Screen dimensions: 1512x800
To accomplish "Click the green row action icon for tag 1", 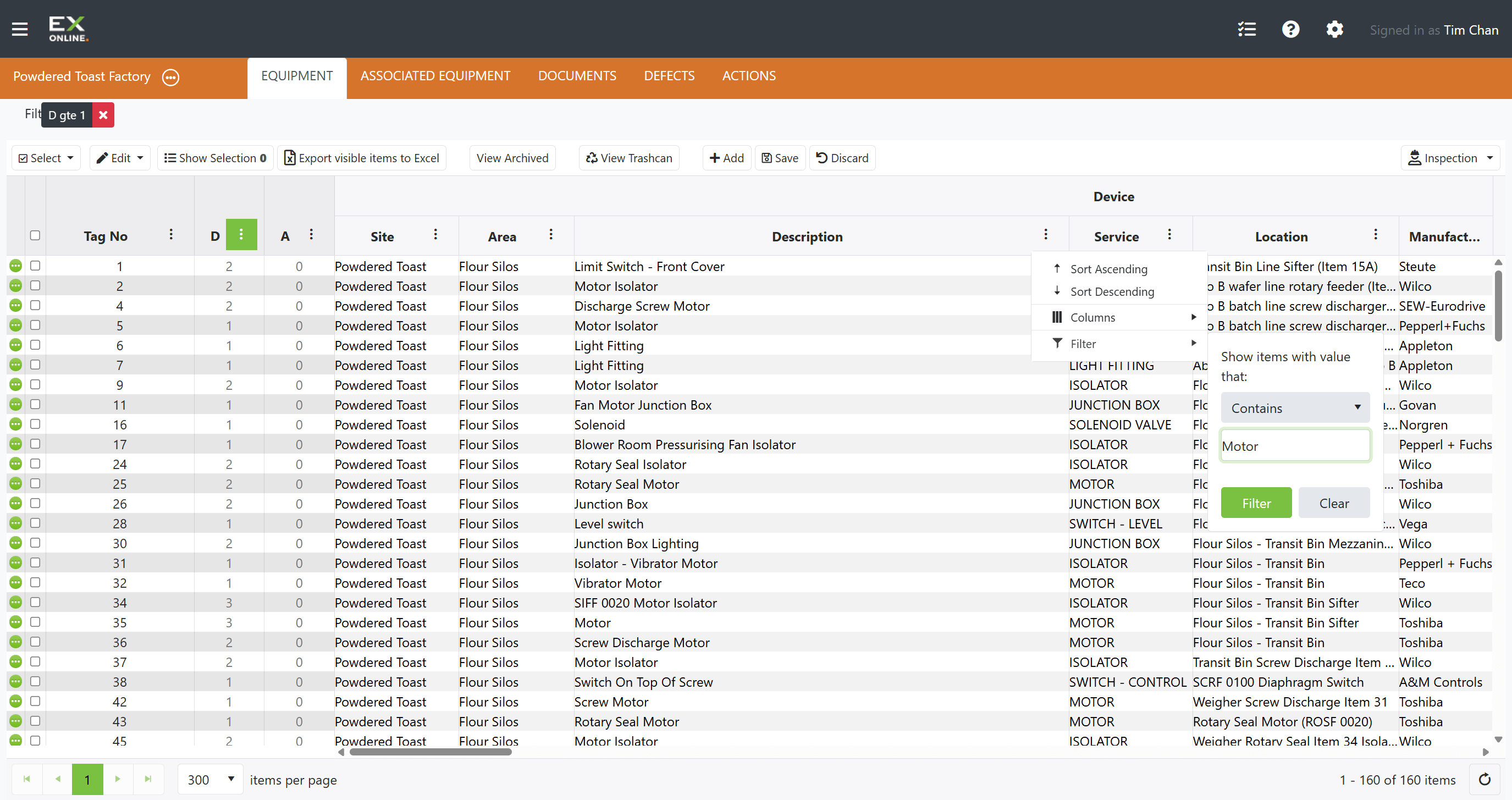I will 16,266.
